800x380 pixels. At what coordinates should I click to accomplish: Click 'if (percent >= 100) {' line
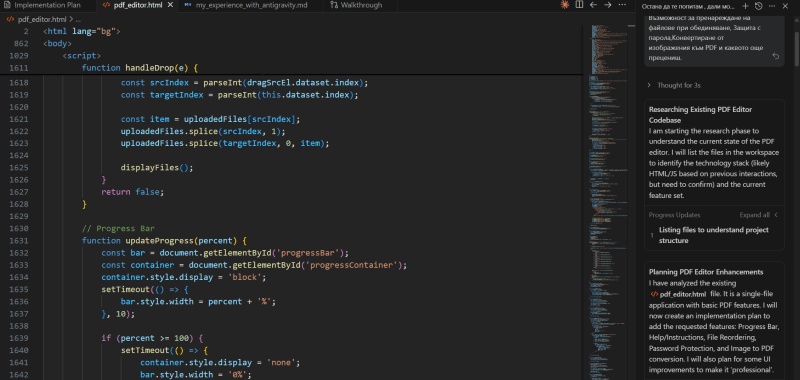152,338
